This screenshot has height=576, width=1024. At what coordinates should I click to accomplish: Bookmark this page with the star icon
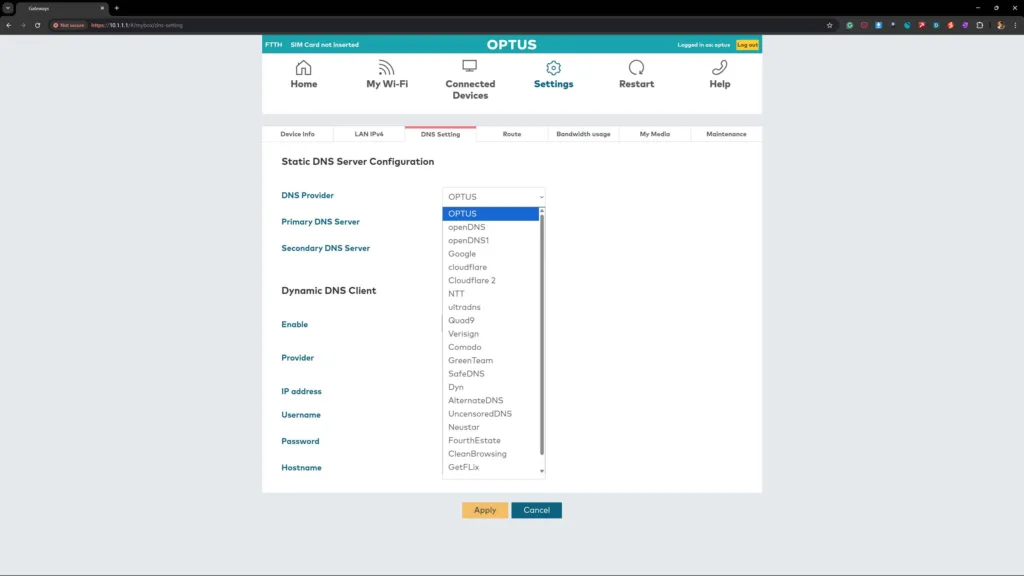[829, 25]
